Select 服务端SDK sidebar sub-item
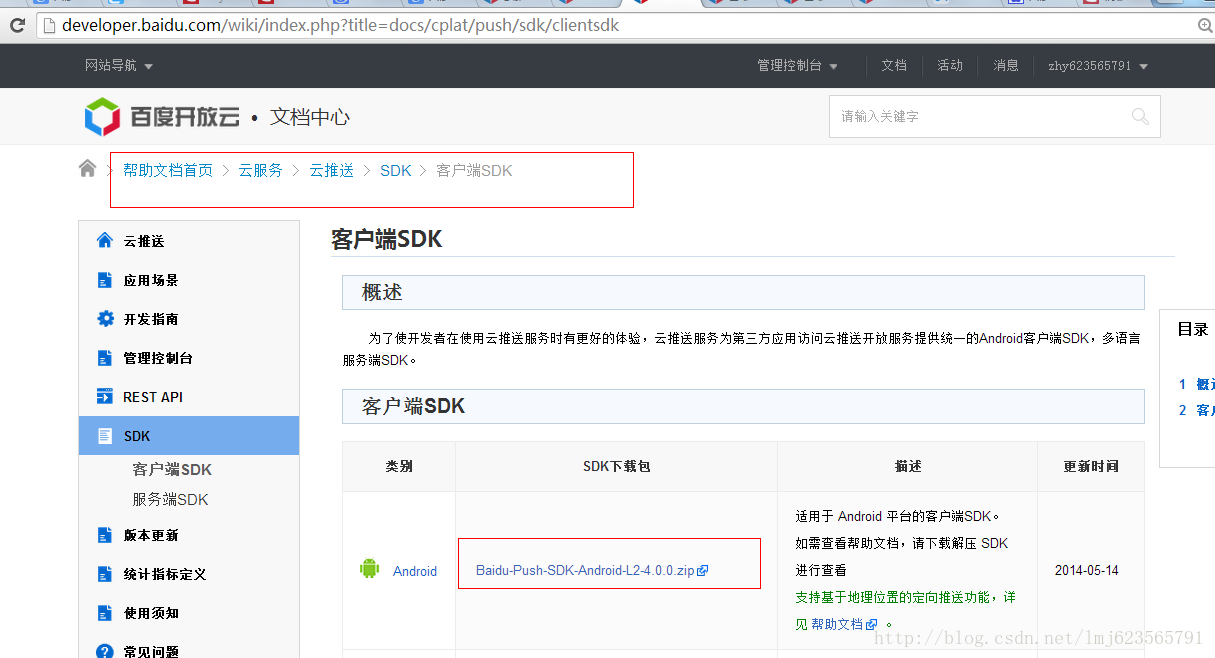 [x=171, y=499]
